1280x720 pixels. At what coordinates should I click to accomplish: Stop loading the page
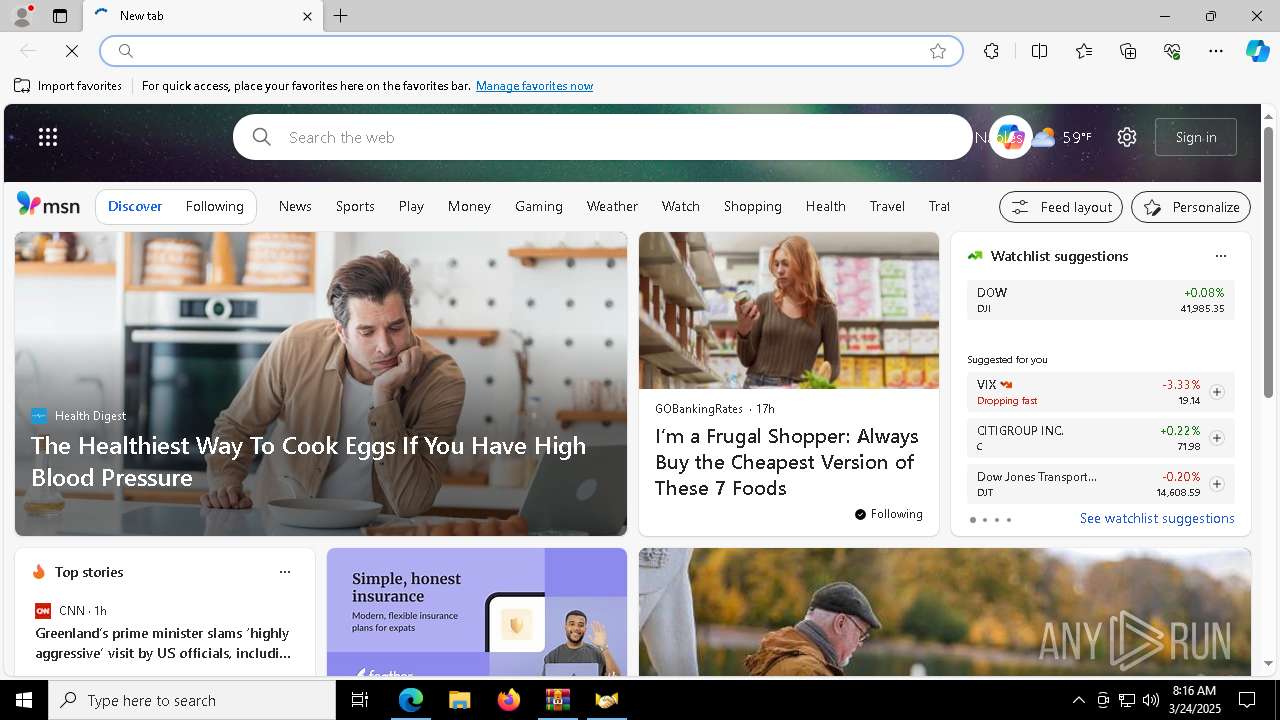pos(72,51)
